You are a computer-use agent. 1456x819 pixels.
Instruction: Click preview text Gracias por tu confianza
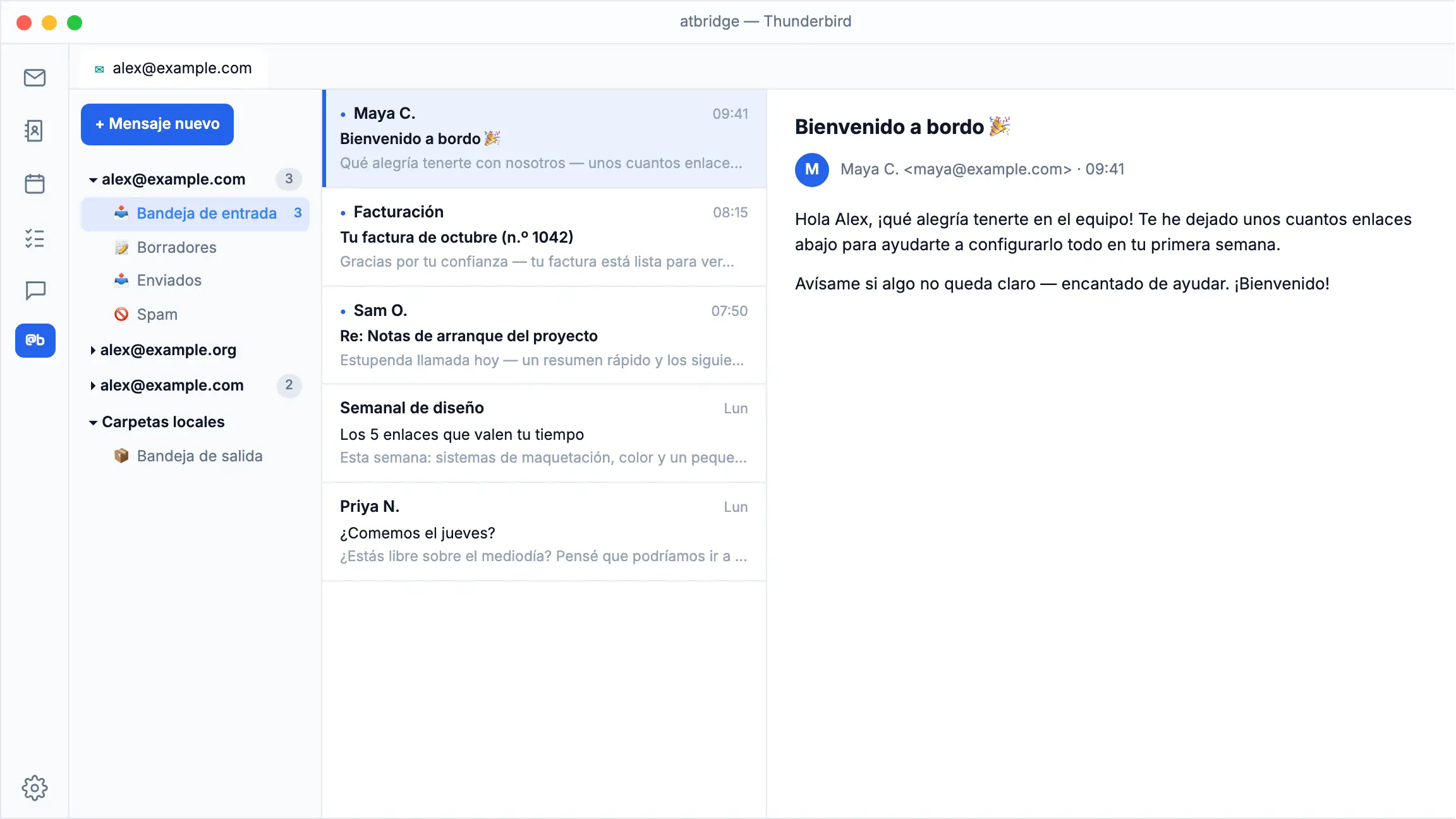(537, 262)
